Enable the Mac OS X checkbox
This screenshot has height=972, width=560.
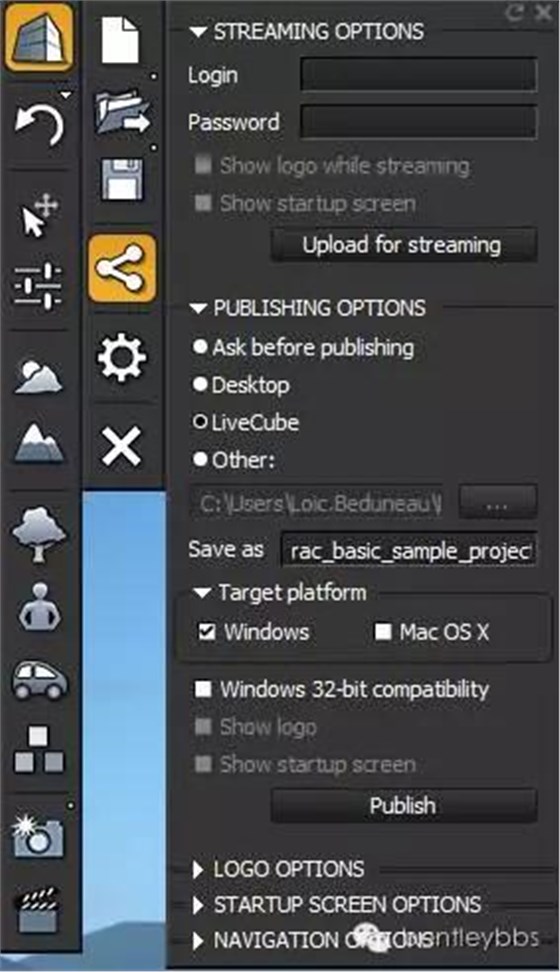coord(383,632)
